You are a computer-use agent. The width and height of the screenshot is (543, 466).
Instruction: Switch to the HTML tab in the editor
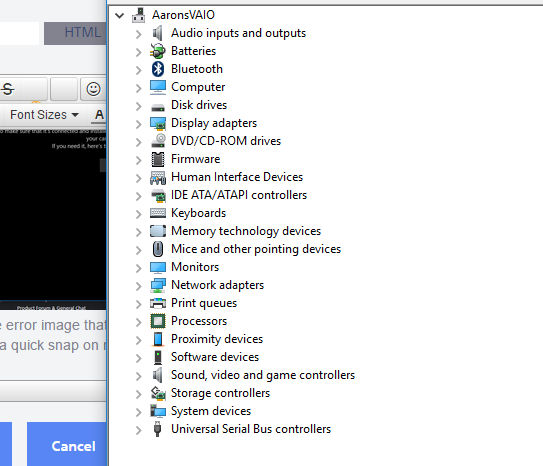click(75, 33)
